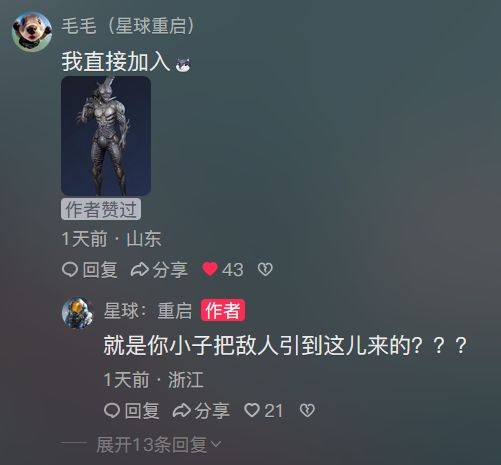Click reply text 就是你小子把敌人引到这儿来的

pos(258,346)
